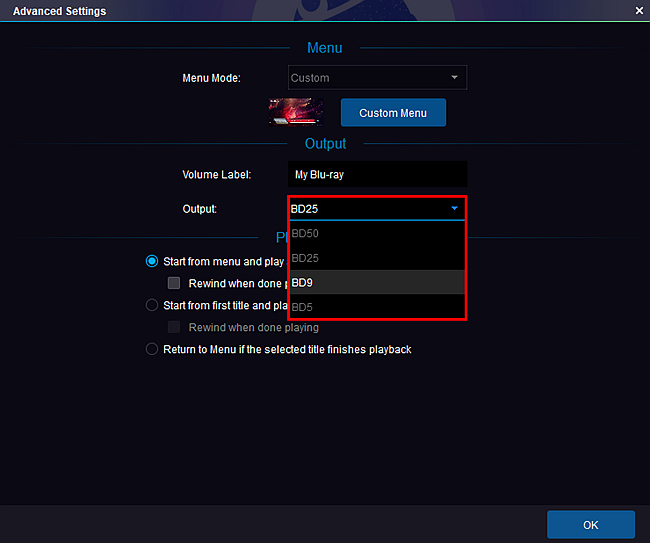Choose BD5 from the output list
650x543 pixels.
pos(377,307)
